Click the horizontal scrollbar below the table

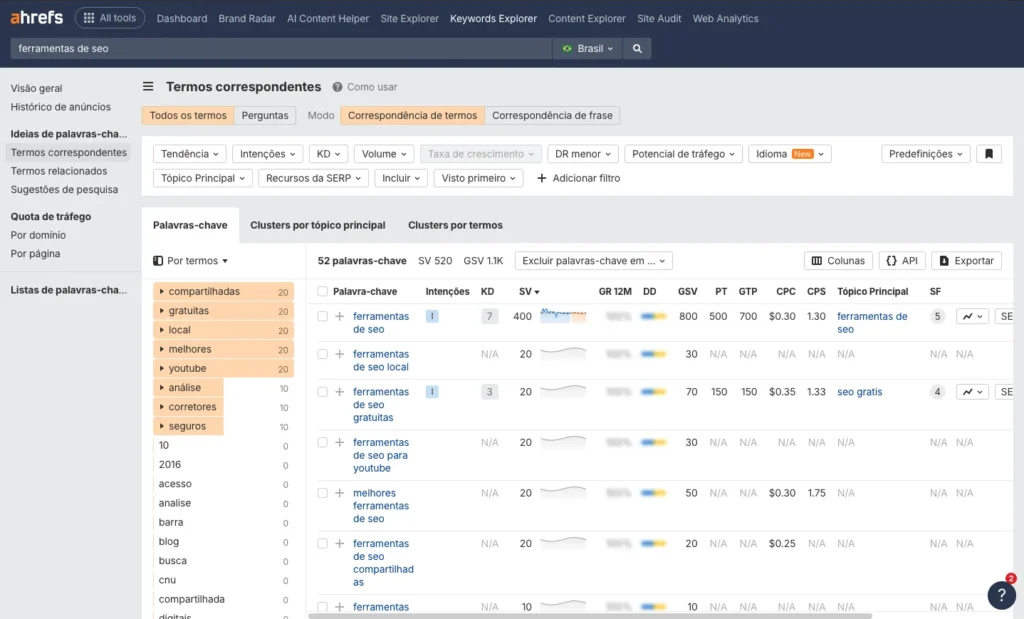[590, 616]
